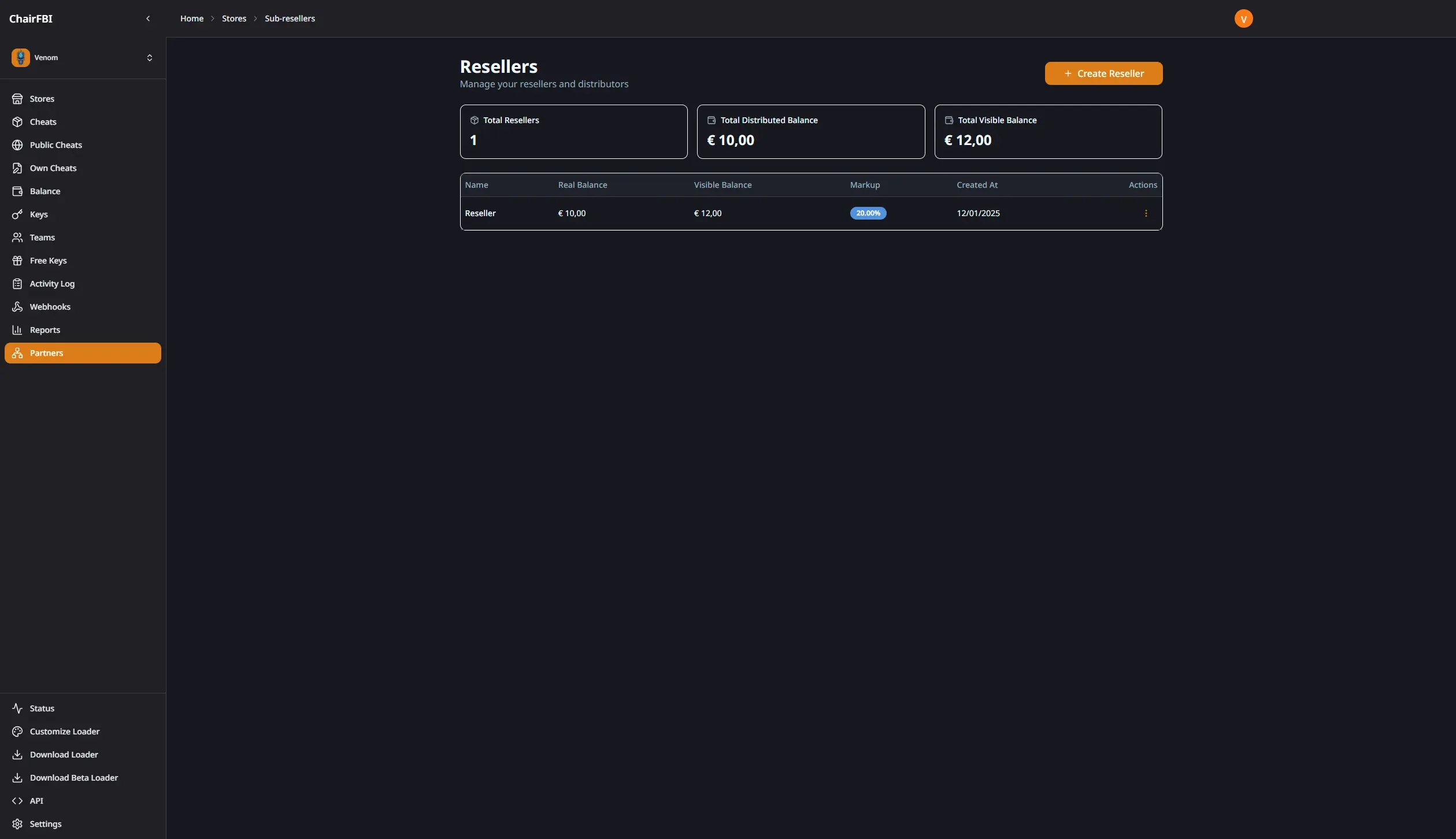This screenshot has width=1456, height=839.
Task: Click the 20.00% markup badge
Action: pyautogui.click(x=868, y=213)
